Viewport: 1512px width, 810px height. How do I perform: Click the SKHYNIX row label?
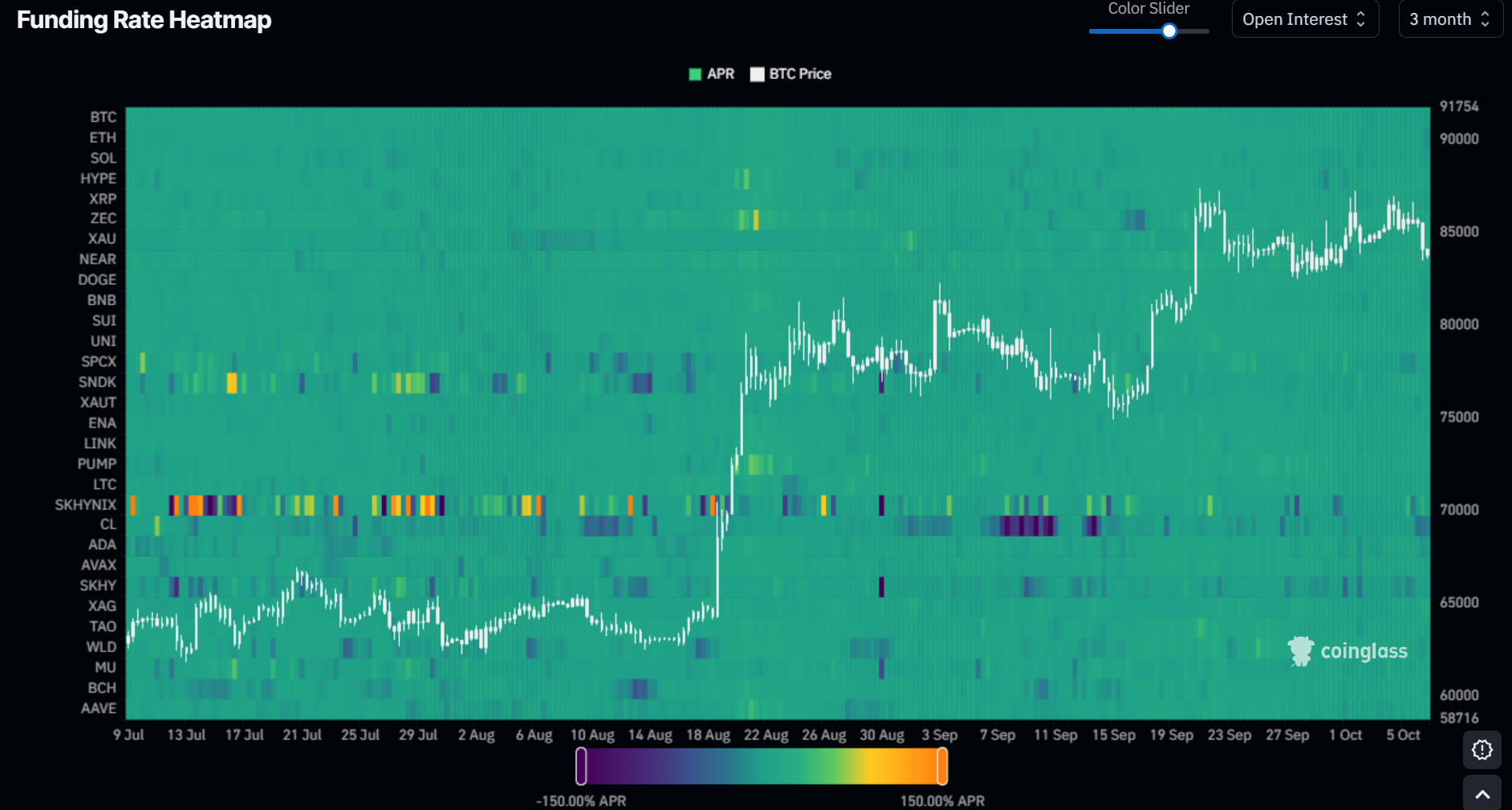point(85,505)
